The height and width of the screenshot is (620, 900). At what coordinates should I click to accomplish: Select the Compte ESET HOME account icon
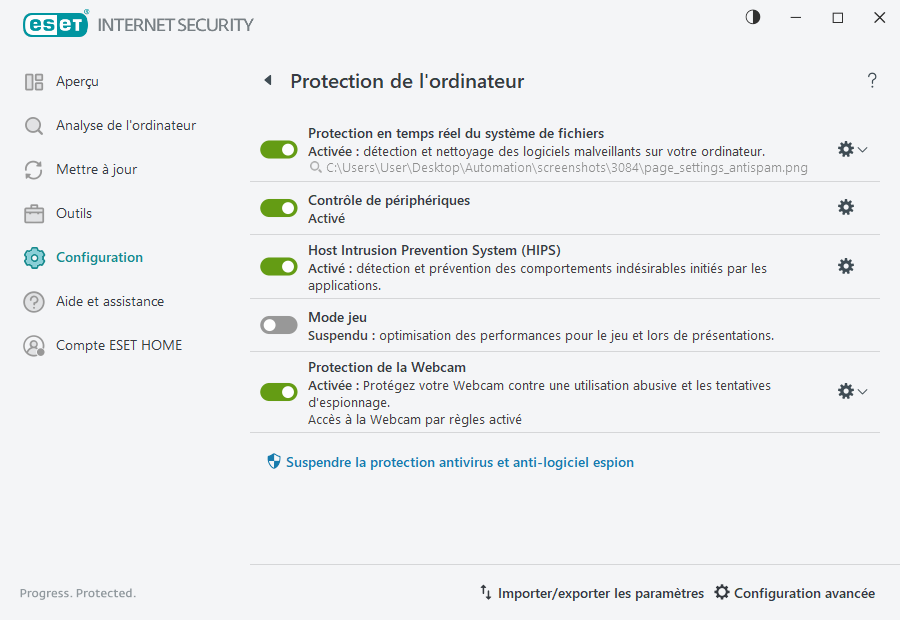click(32, 345)
